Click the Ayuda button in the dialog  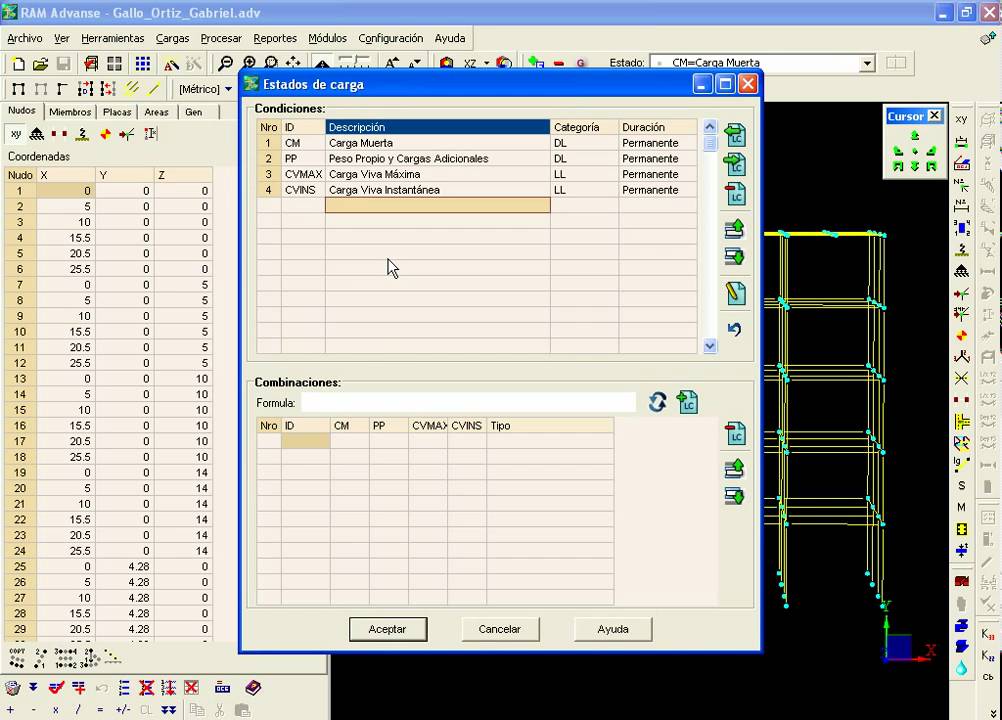click(613, 629)
